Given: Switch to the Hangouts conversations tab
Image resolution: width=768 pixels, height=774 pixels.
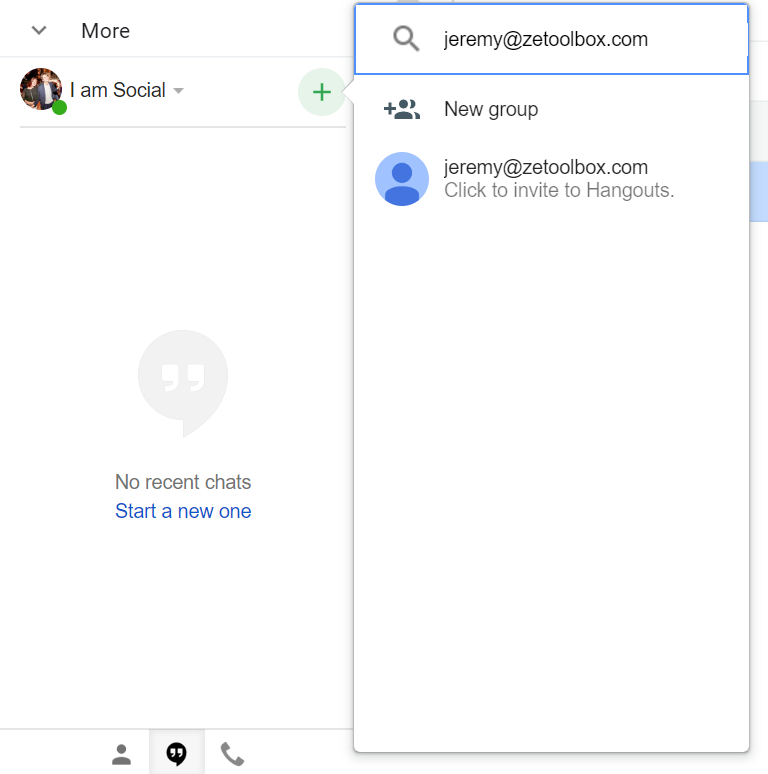Looking at the screenshot, I should pyautogui.click(x=177, y=753).
